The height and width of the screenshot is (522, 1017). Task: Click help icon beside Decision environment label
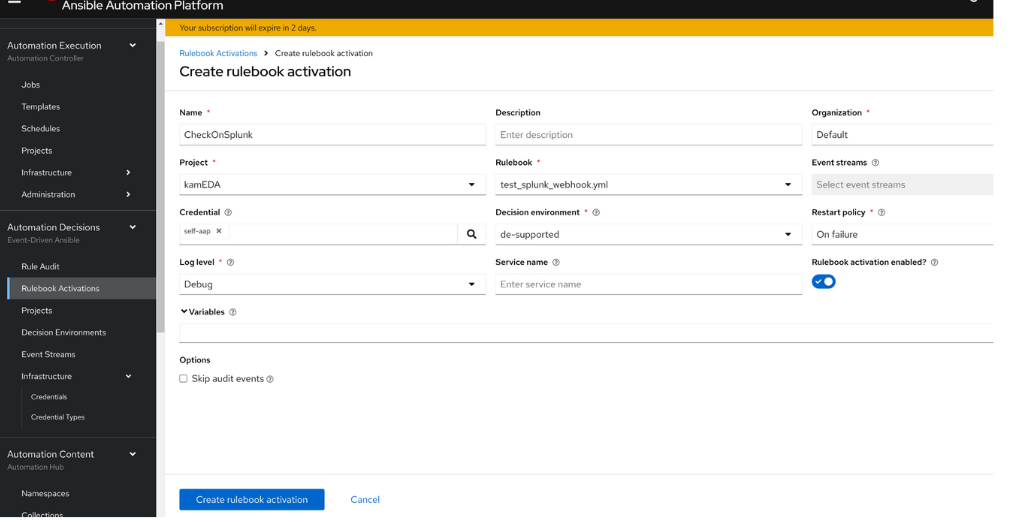tap(597, 213)
